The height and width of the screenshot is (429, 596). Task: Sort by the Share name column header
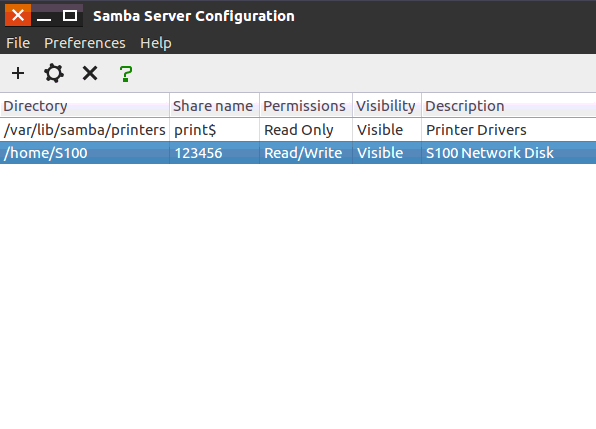[214, 106]
